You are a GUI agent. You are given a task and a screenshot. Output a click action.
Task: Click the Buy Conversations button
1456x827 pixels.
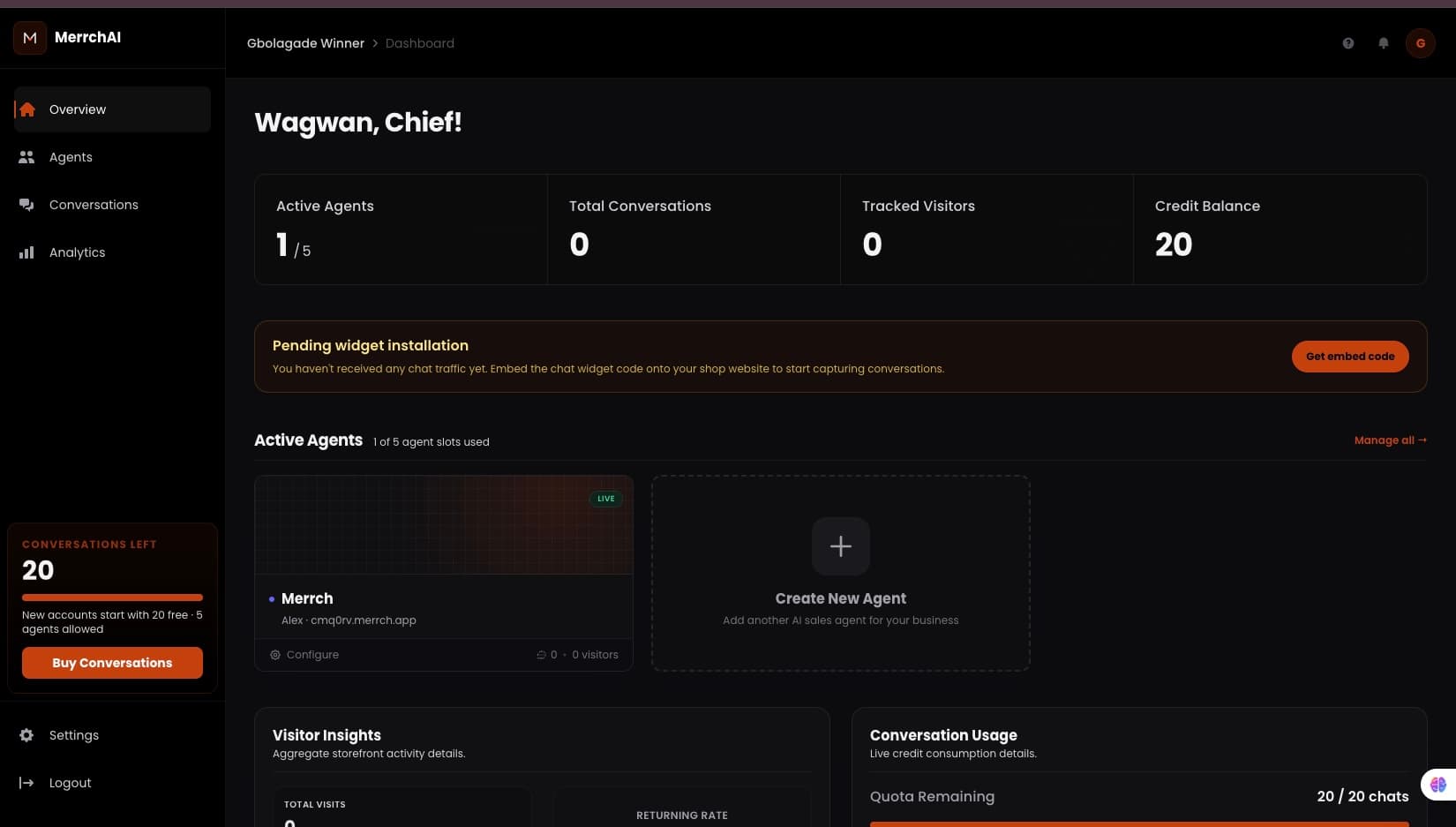point(112,663)
